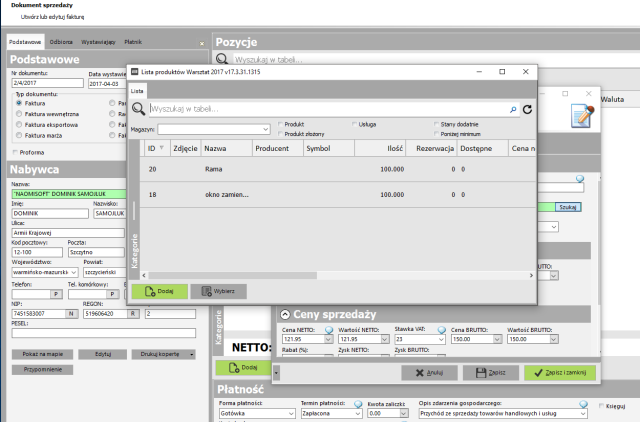Click the Pozycje search magnifier icon
Image resolution: width=640 pixels, height=422 pixels.
coord(222,59)
